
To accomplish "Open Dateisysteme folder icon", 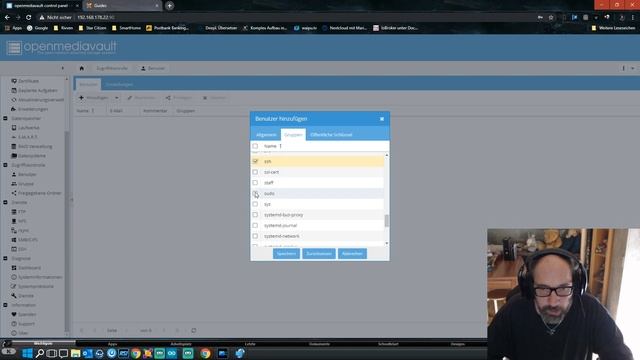I will click(14, 156).
